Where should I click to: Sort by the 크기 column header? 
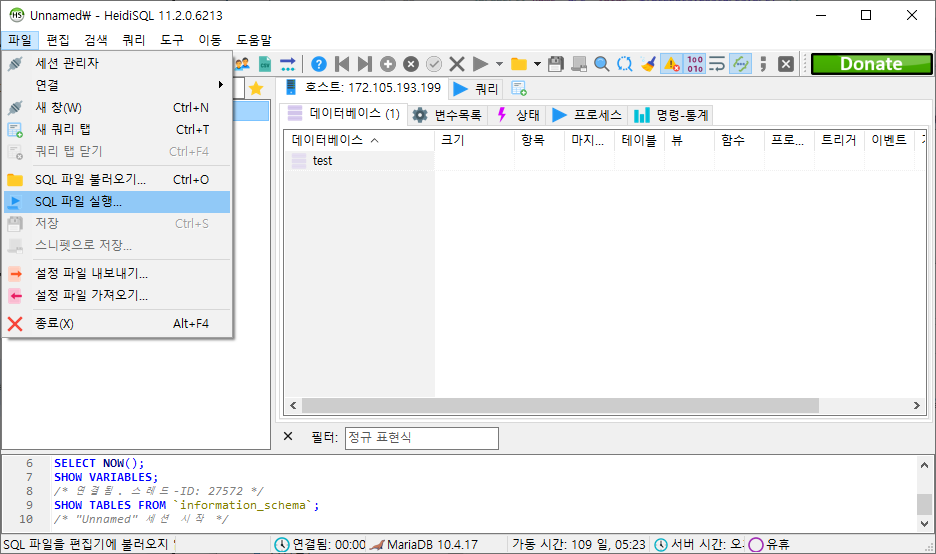(x=475, y=140)
